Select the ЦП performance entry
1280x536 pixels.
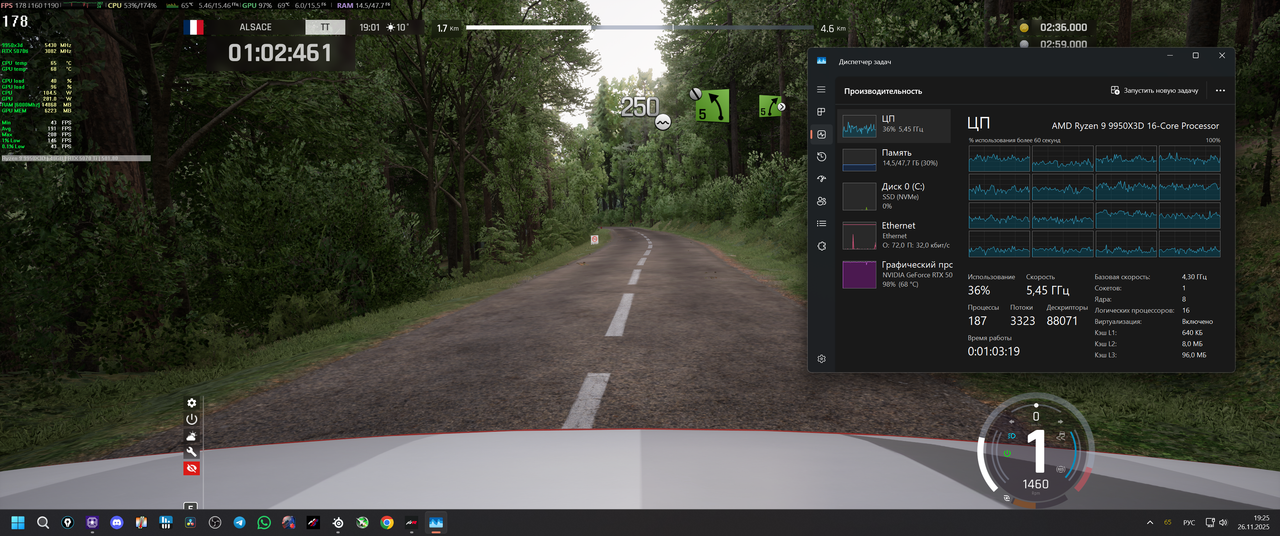(x=894, y=125)
